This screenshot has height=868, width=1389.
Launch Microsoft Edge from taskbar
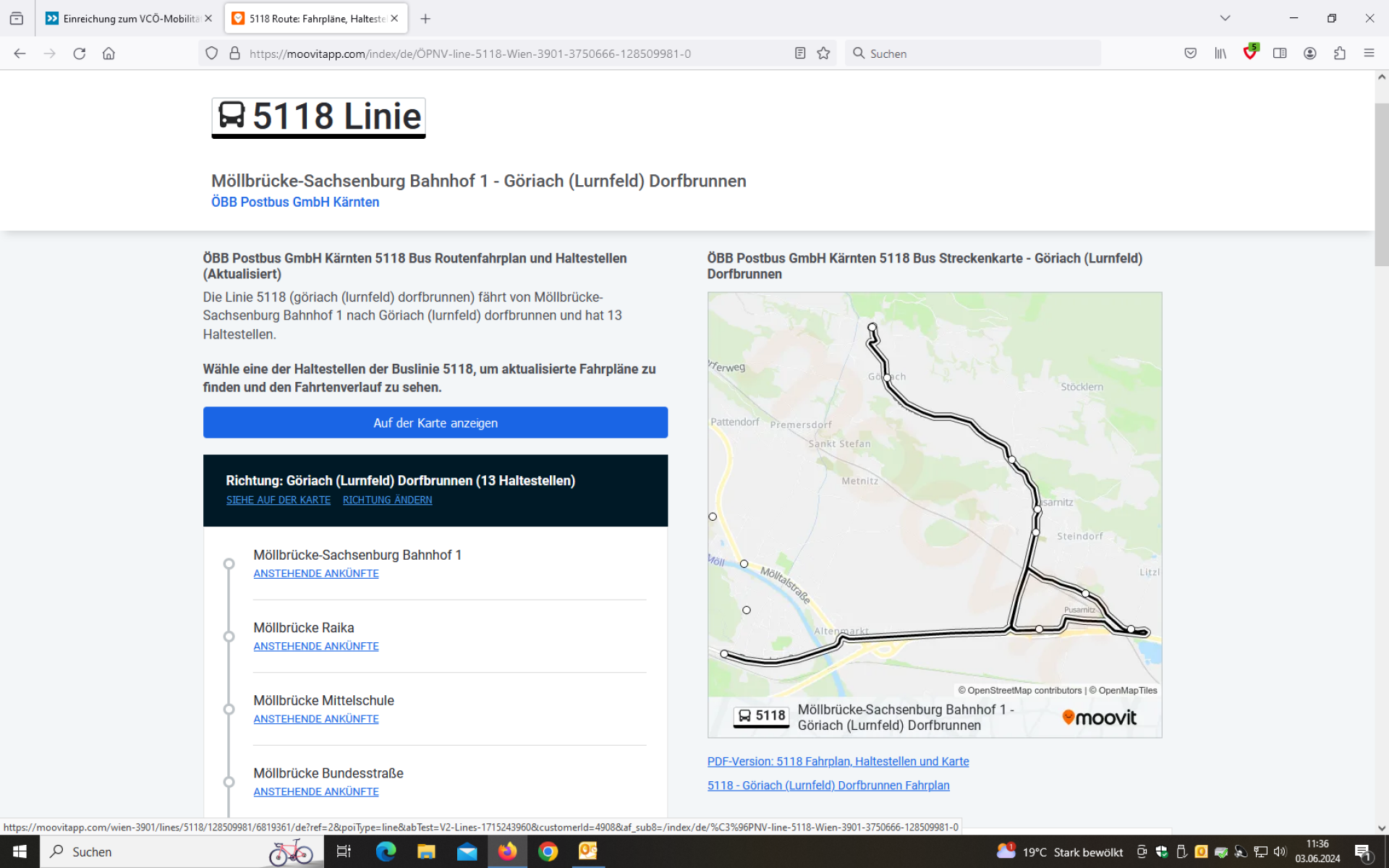tap(386, 852)
